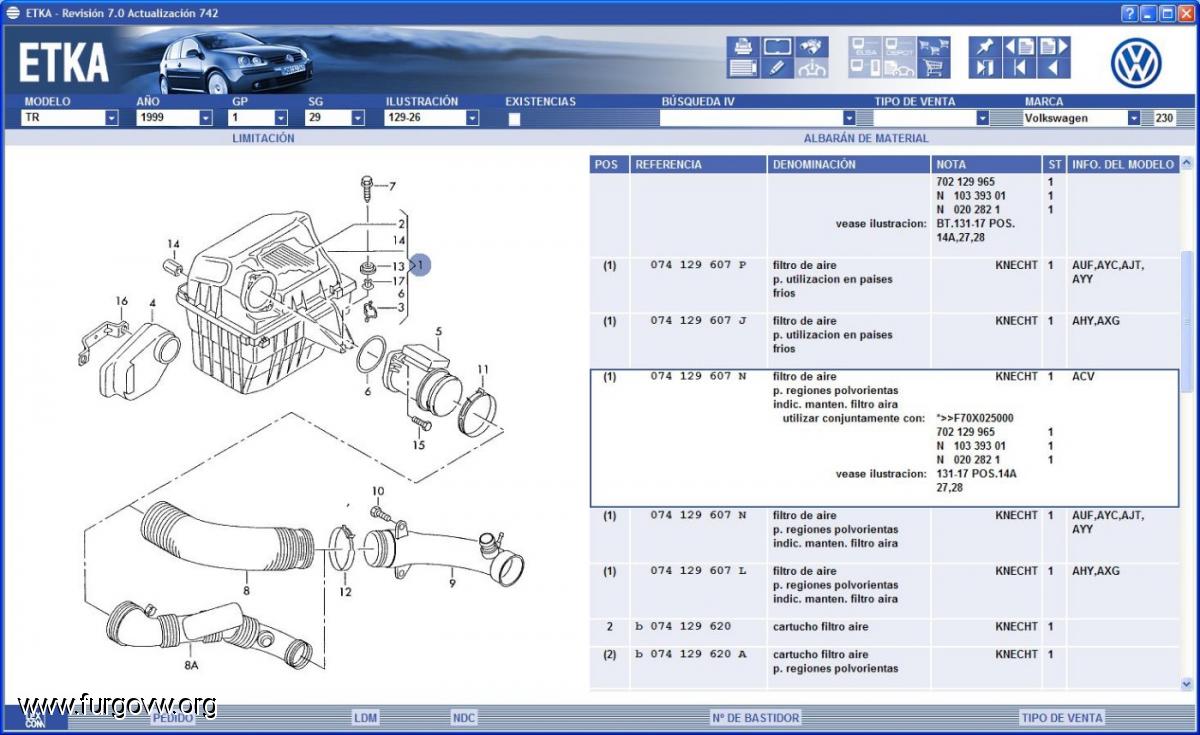Open the TIPO DE VENTA dropdown in the top bar
The height and width of the screenshot is (735, 1200).
(x=982, y=118)
